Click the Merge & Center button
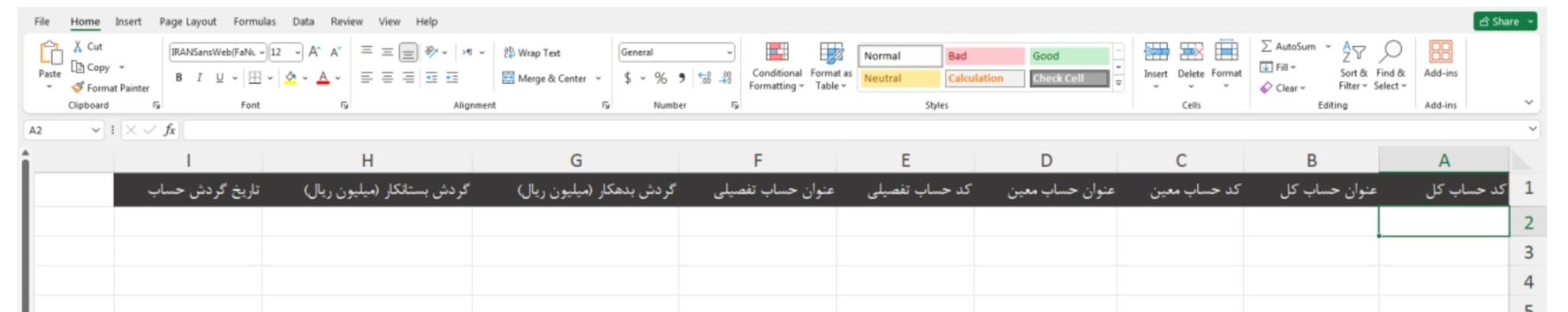The image size is (1568, 312). click(544, 78)
